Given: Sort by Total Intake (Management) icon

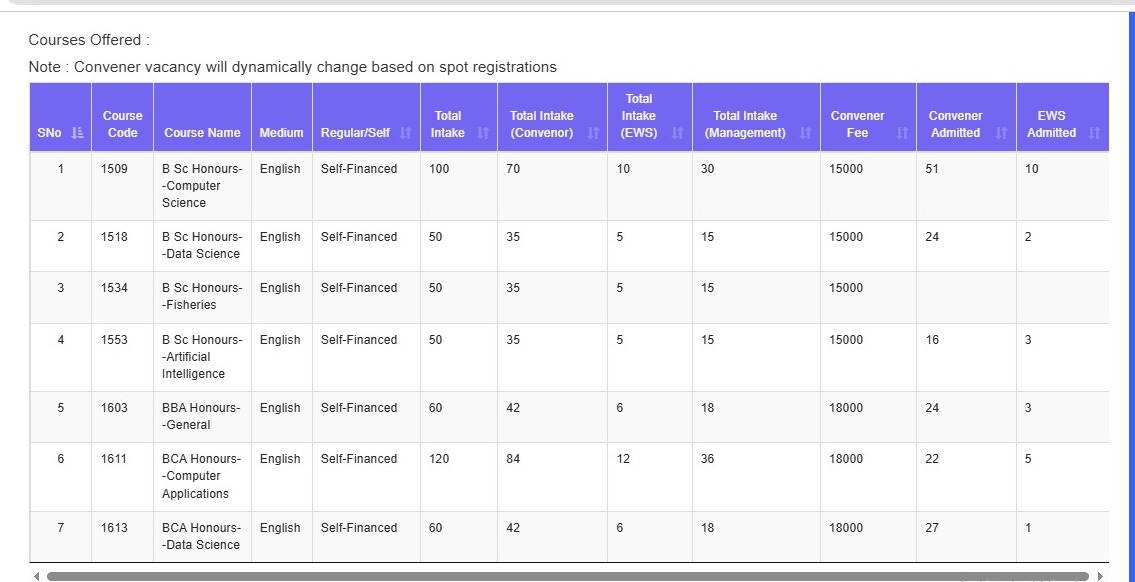Looking at the screenshot, I should click(805, 133).
